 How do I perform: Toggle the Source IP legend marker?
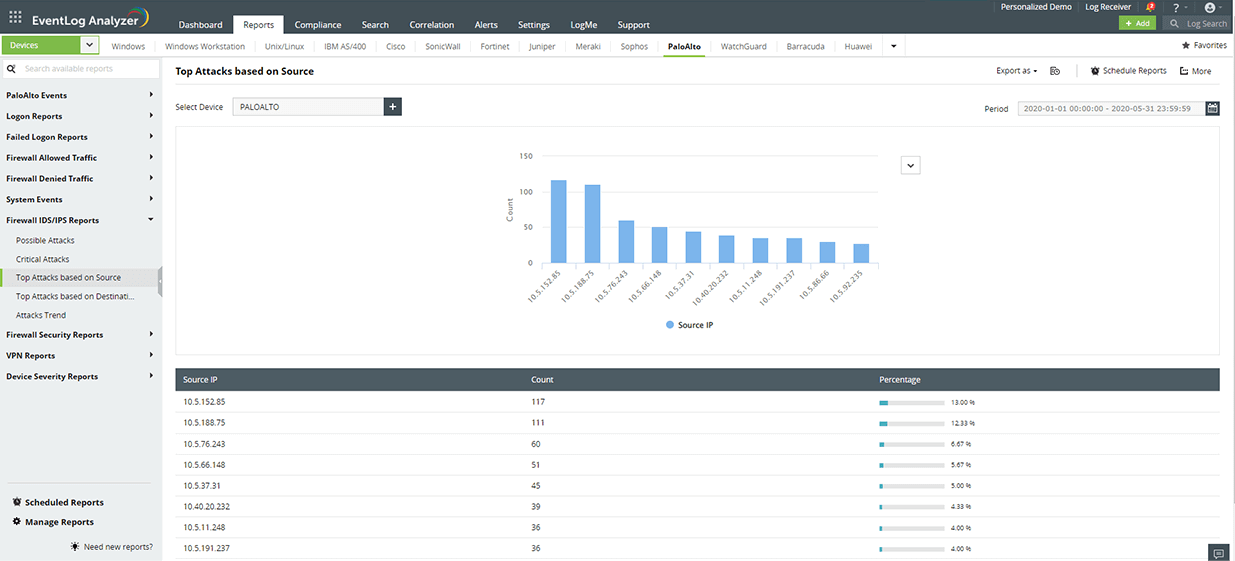click(x=670, y=325)
